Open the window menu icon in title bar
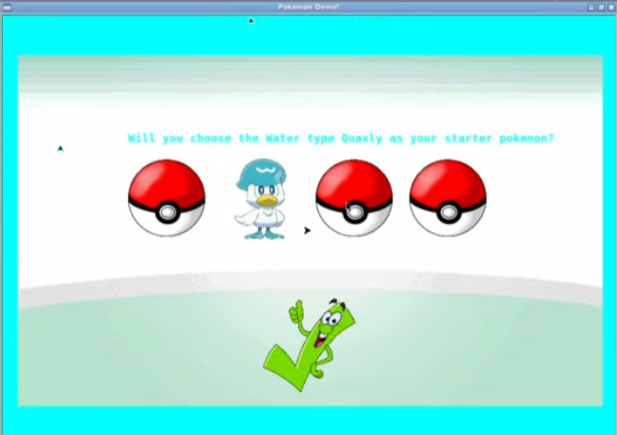 click(x=7, y=7)
